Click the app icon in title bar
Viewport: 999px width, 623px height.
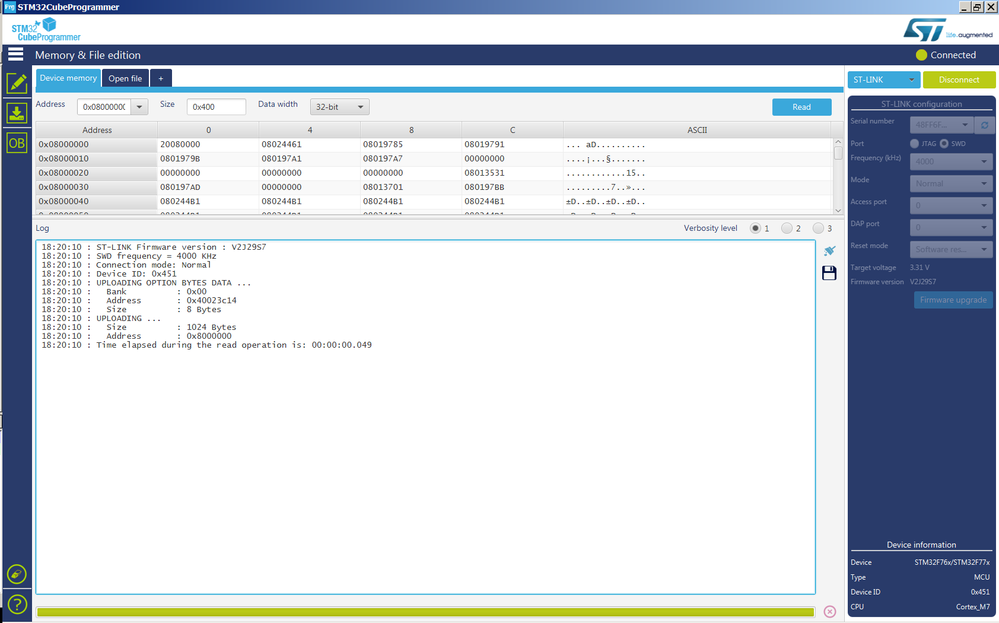click(9, 7)
